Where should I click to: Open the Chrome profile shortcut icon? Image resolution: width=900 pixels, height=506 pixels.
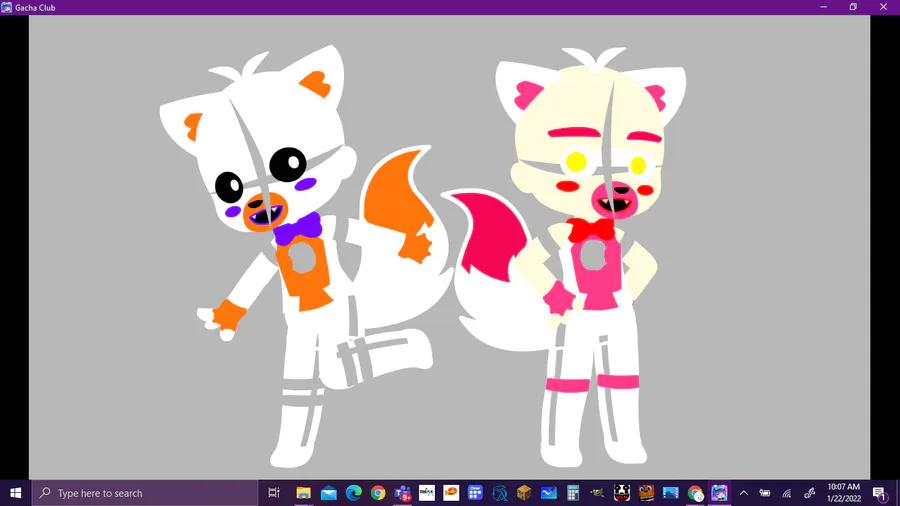click(x=695, y=493)
